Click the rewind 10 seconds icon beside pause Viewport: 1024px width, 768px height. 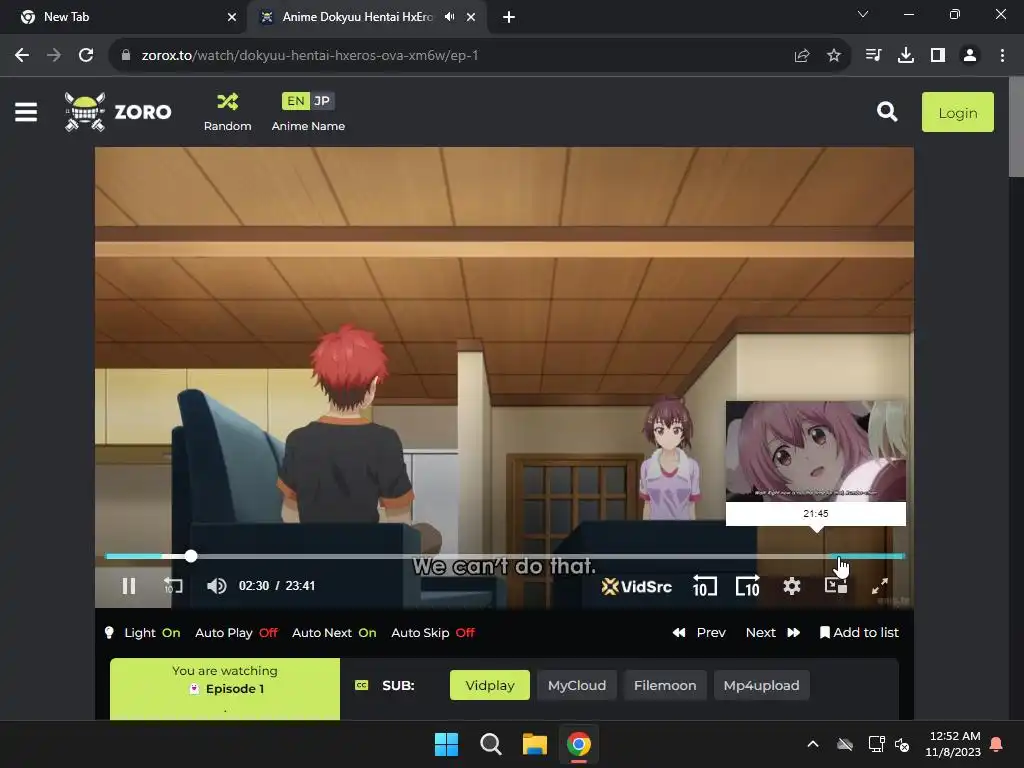173,586
